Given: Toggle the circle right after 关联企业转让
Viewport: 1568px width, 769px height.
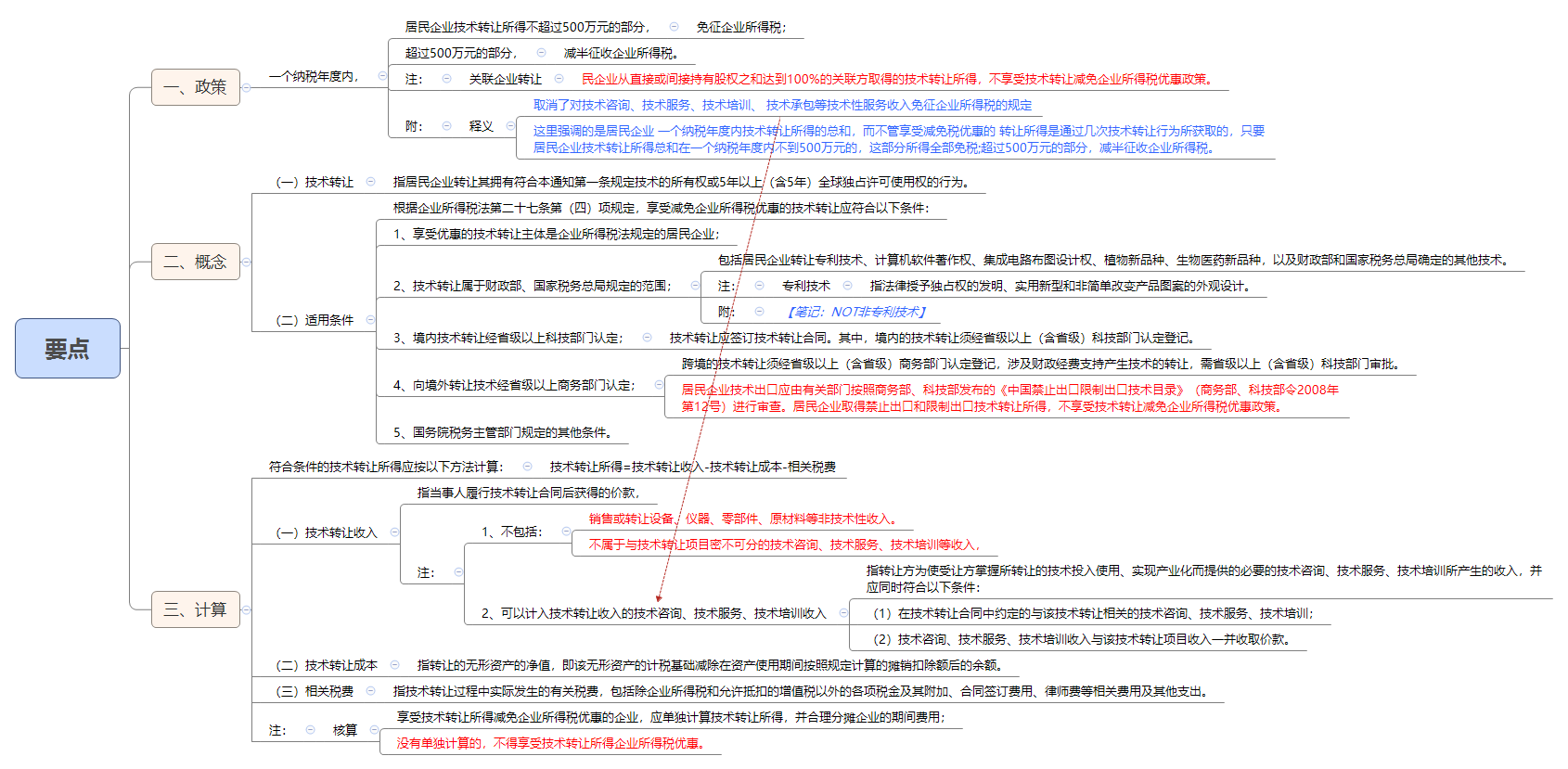Looking at the screenshot, I should pos(559,79).
